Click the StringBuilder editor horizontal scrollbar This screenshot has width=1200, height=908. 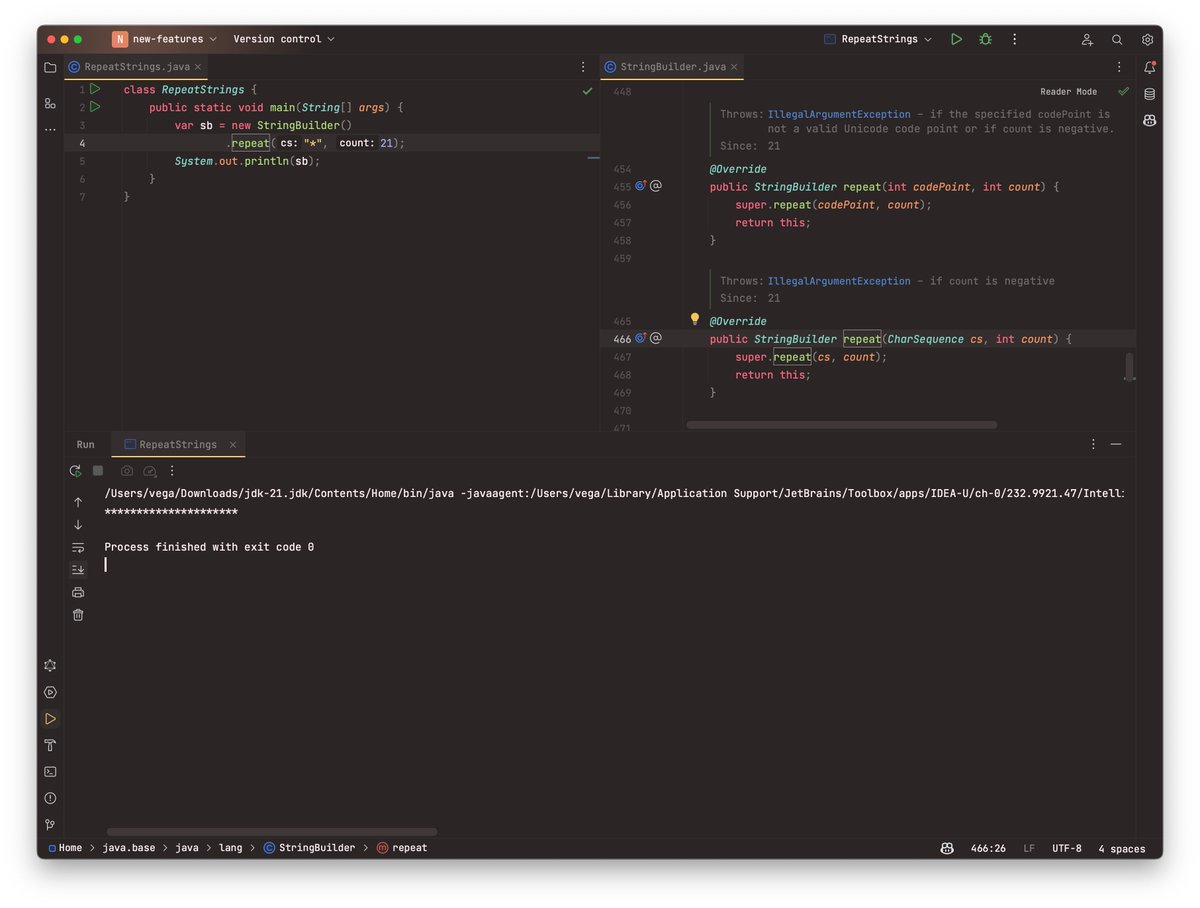pos(841,425)
